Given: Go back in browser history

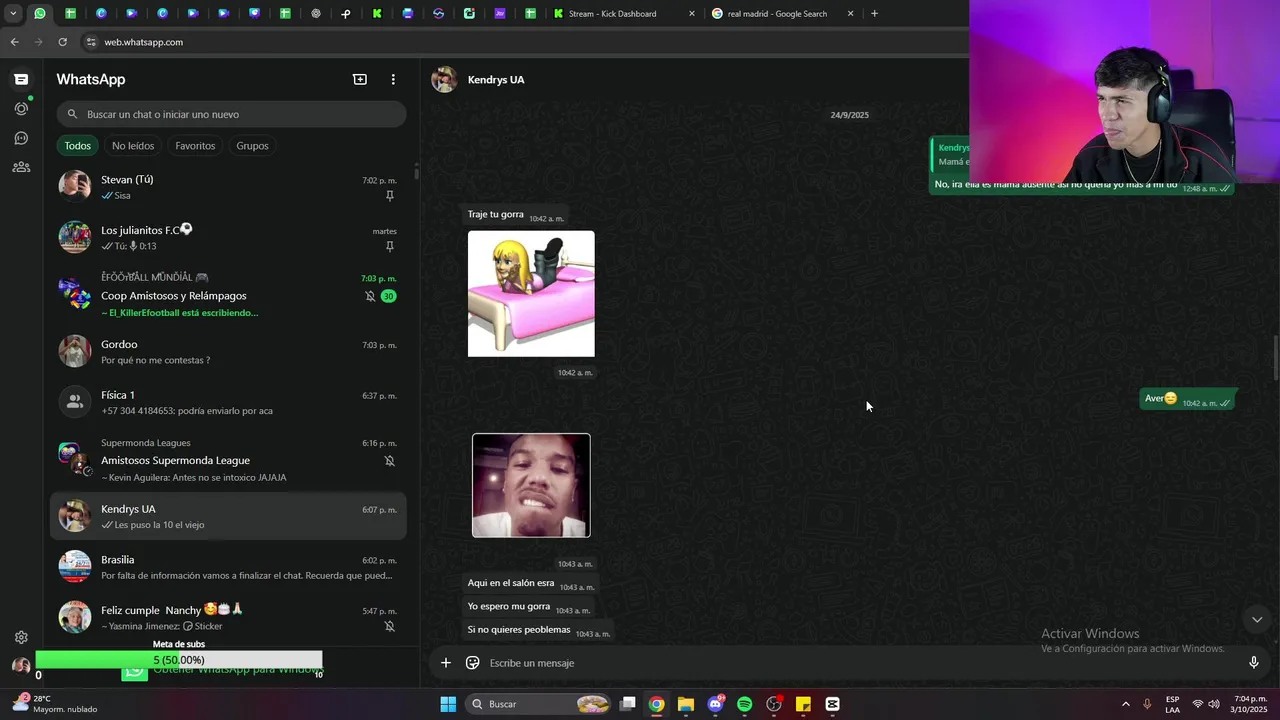Looking at the screenshot, I should [x=14, y=42].
